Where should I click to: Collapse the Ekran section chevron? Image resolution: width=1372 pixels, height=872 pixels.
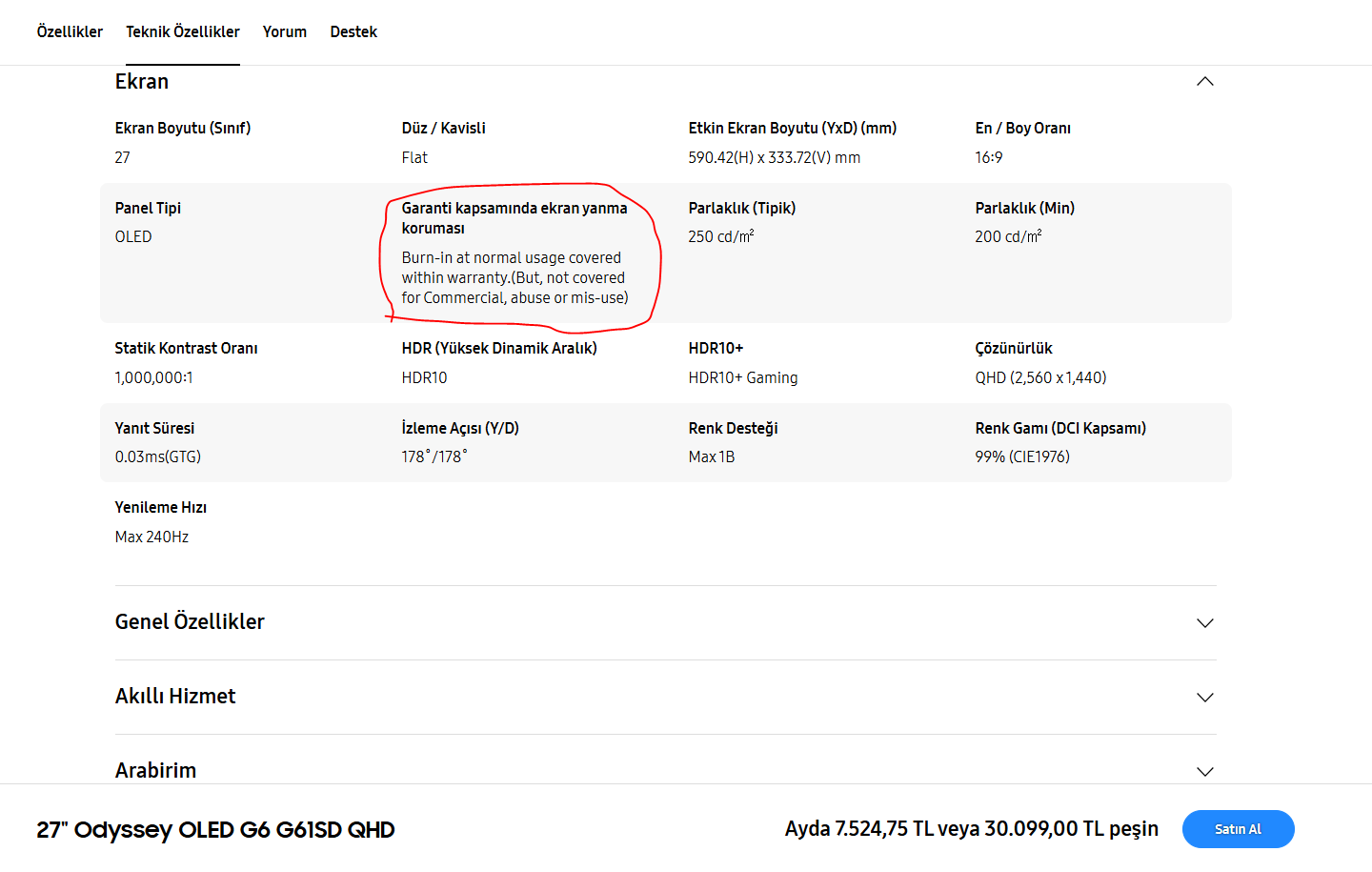[x=1205, y=82]
